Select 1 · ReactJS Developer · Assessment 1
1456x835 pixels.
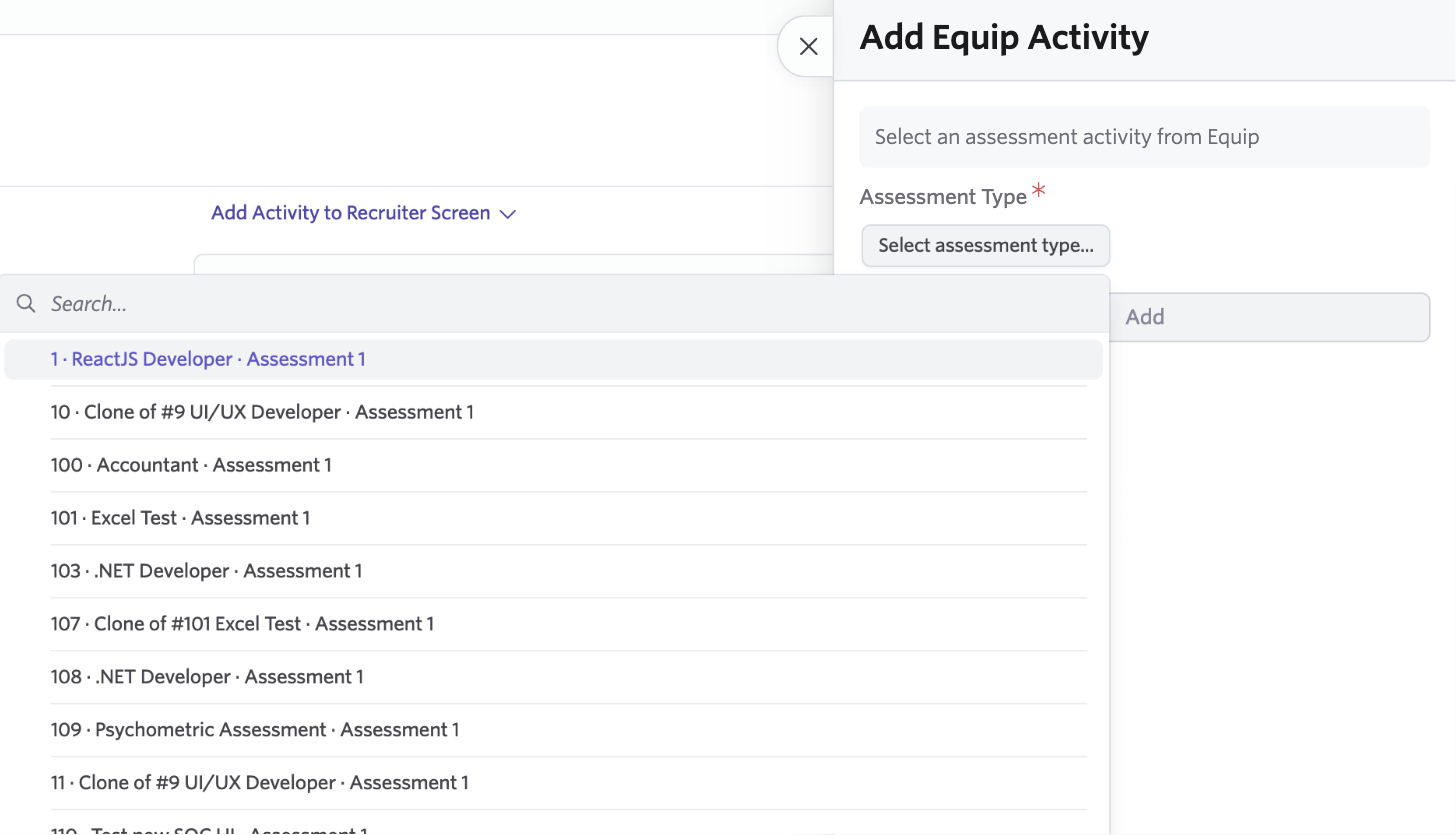click(553, 359)
